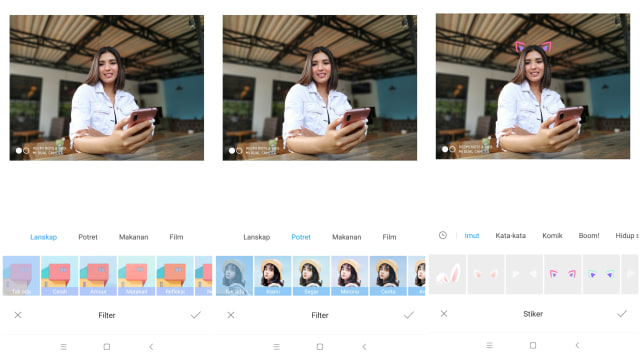Select the Hidup sticker category

coord(627,236)
